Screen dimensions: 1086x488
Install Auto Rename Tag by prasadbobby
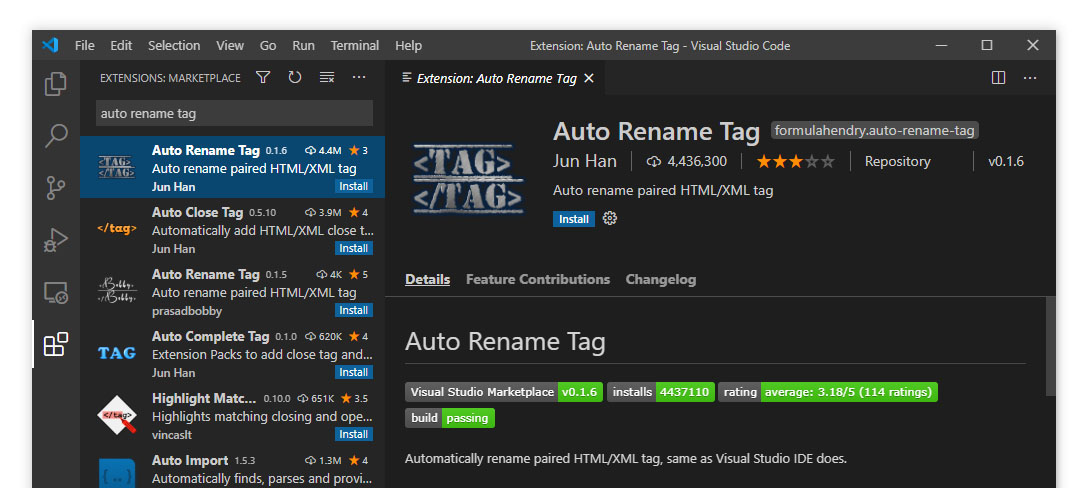(354, 310)
